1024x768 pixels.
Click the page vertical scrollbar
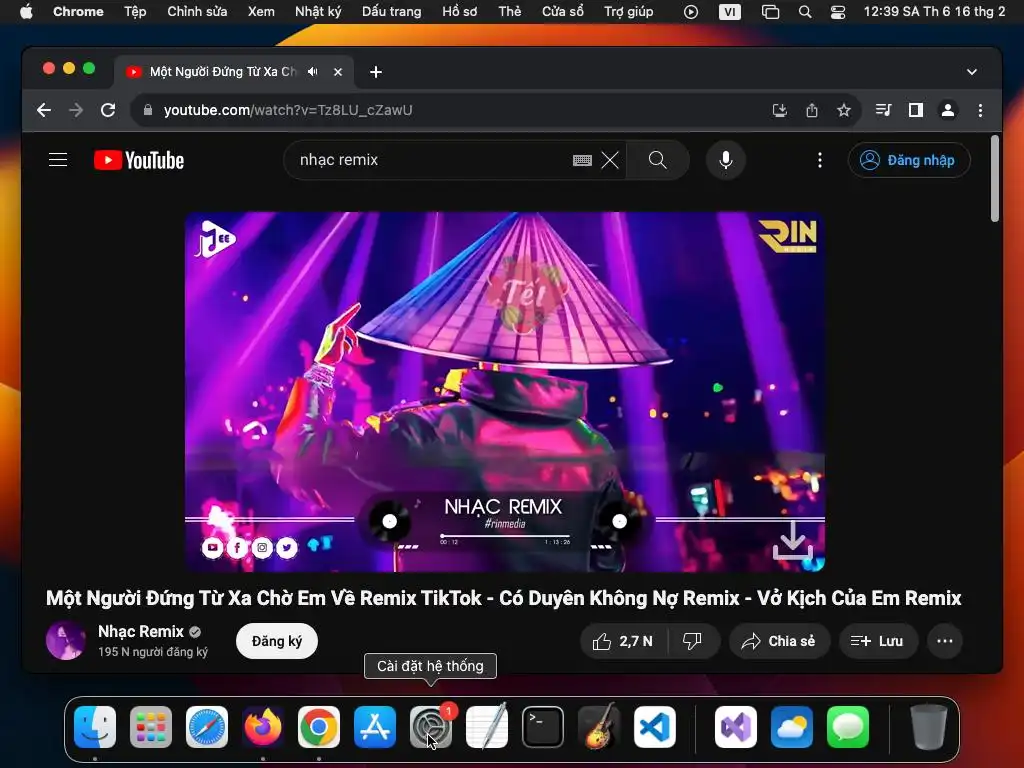tap(995, 179)
